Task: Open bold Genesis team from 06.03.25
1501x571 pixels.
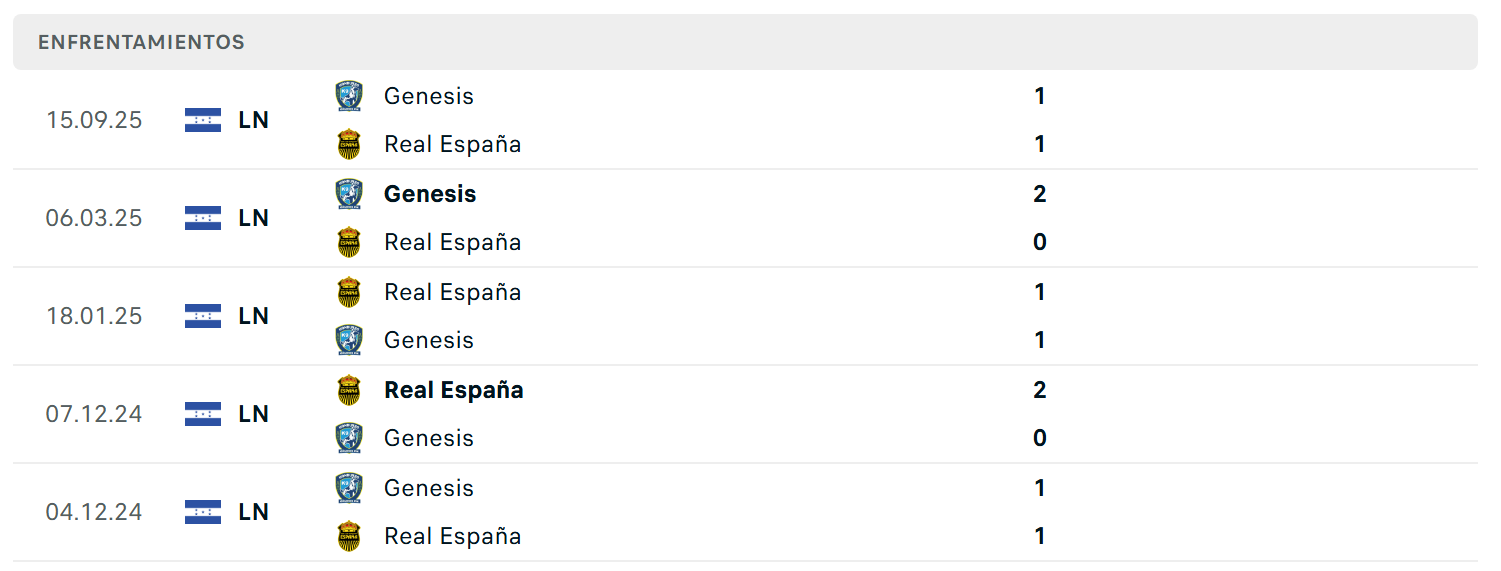Action: (x=430, y=194)
